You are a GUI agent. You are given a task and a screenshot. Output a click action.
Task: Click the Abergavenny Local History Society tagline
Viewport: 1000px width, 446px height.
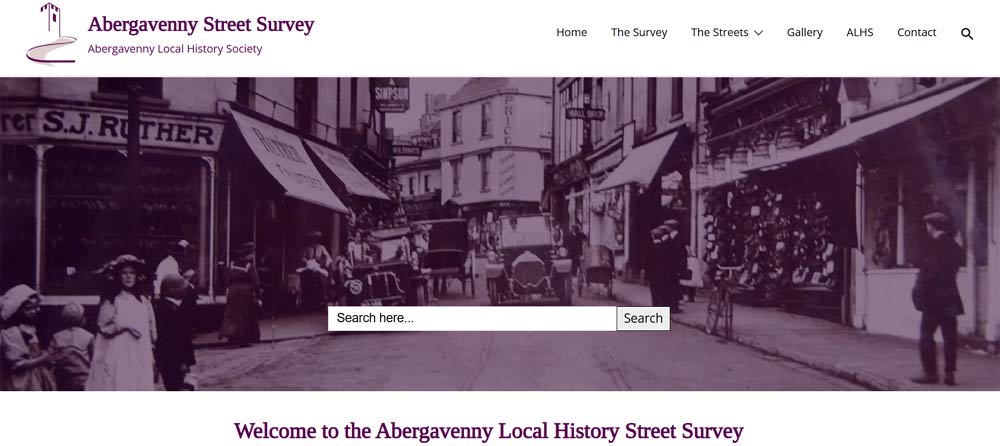(x=175, y=49)
